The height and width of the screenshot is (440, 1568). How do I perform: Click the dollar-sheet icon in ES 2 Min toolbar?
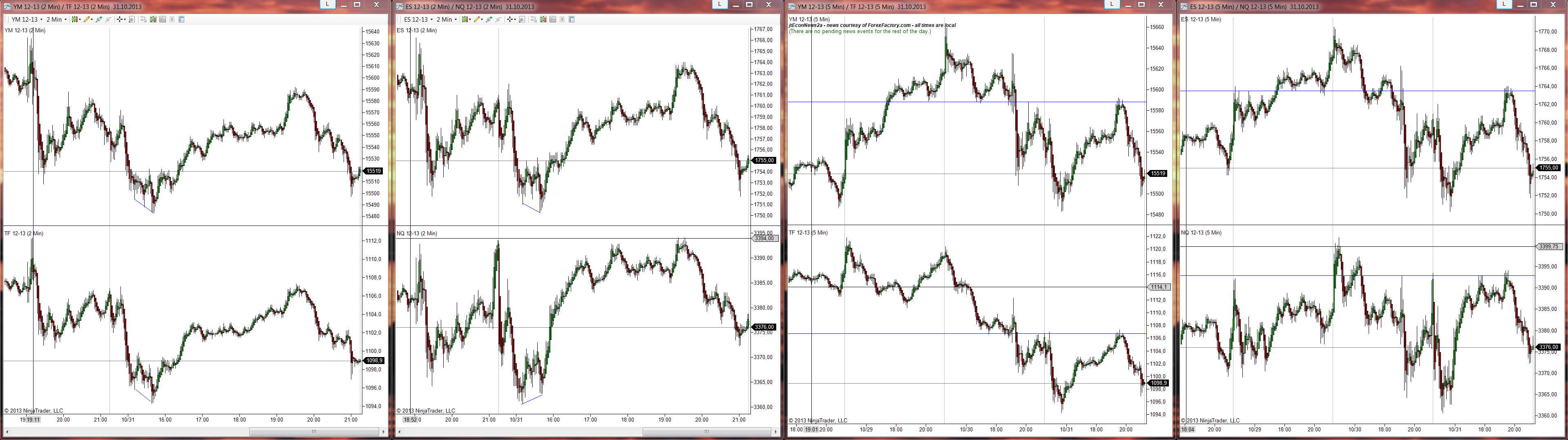563,20
